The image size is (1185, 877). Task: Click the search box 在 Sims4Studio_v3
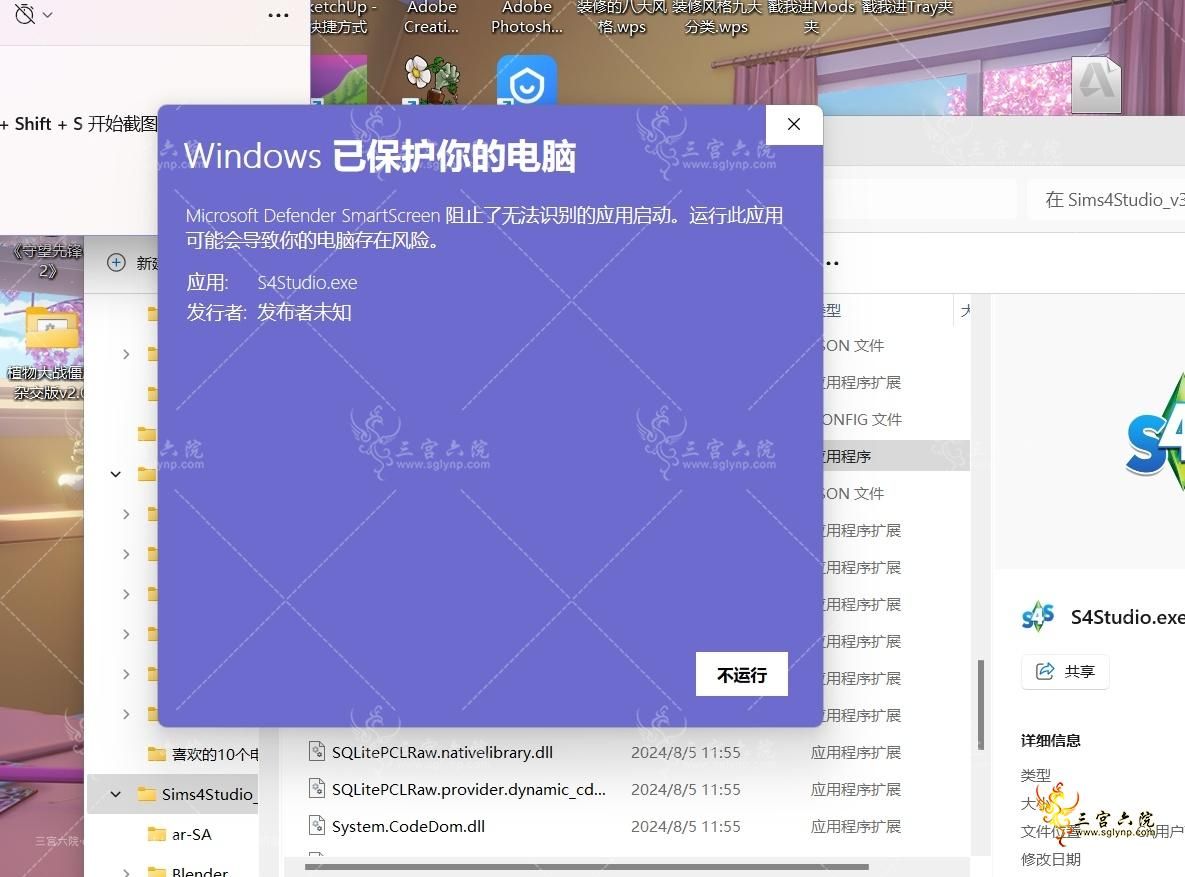[x=1107, y=200]
